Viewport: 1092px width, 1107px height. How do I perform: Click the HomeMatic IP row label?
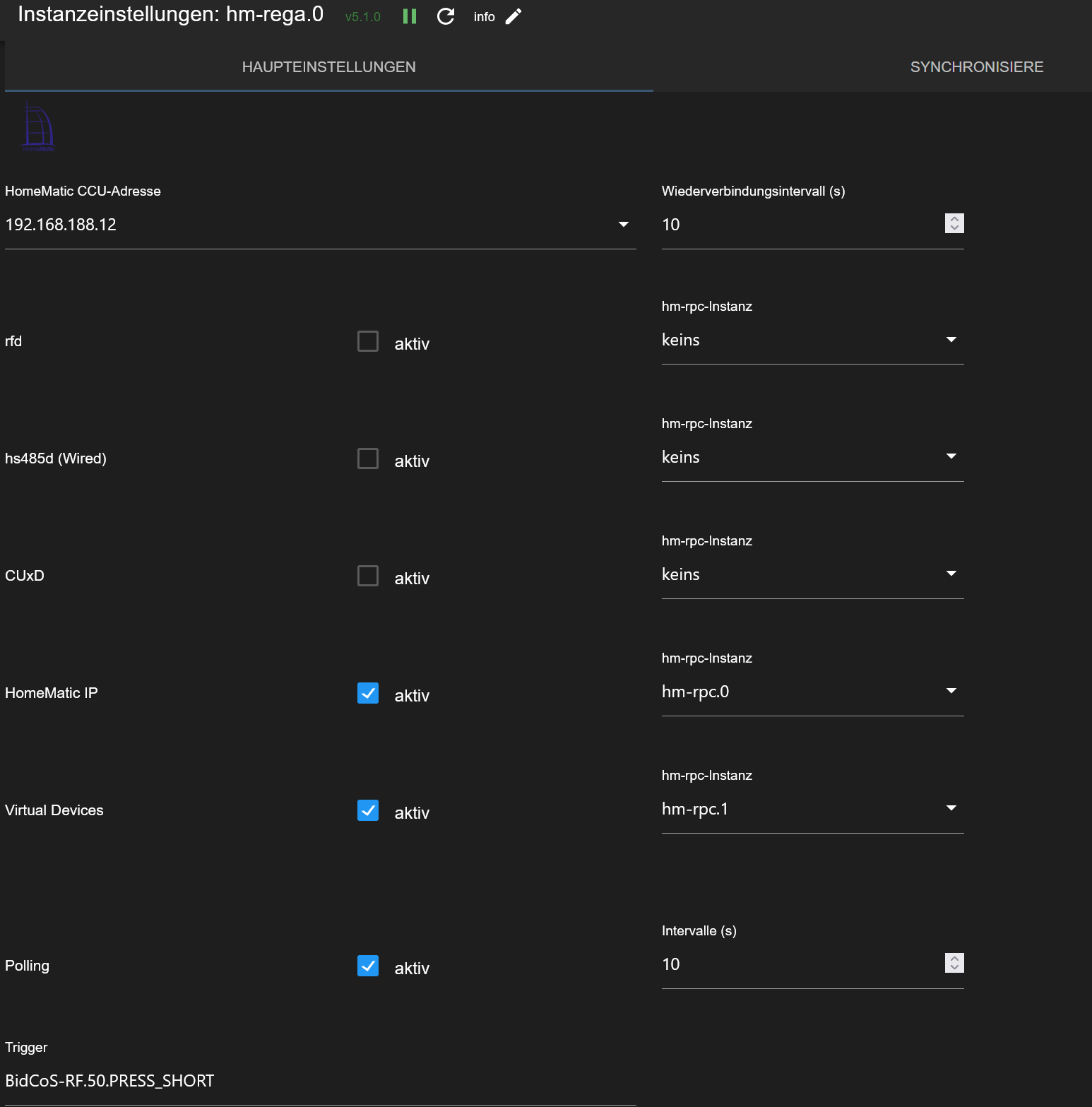point(52,693)
